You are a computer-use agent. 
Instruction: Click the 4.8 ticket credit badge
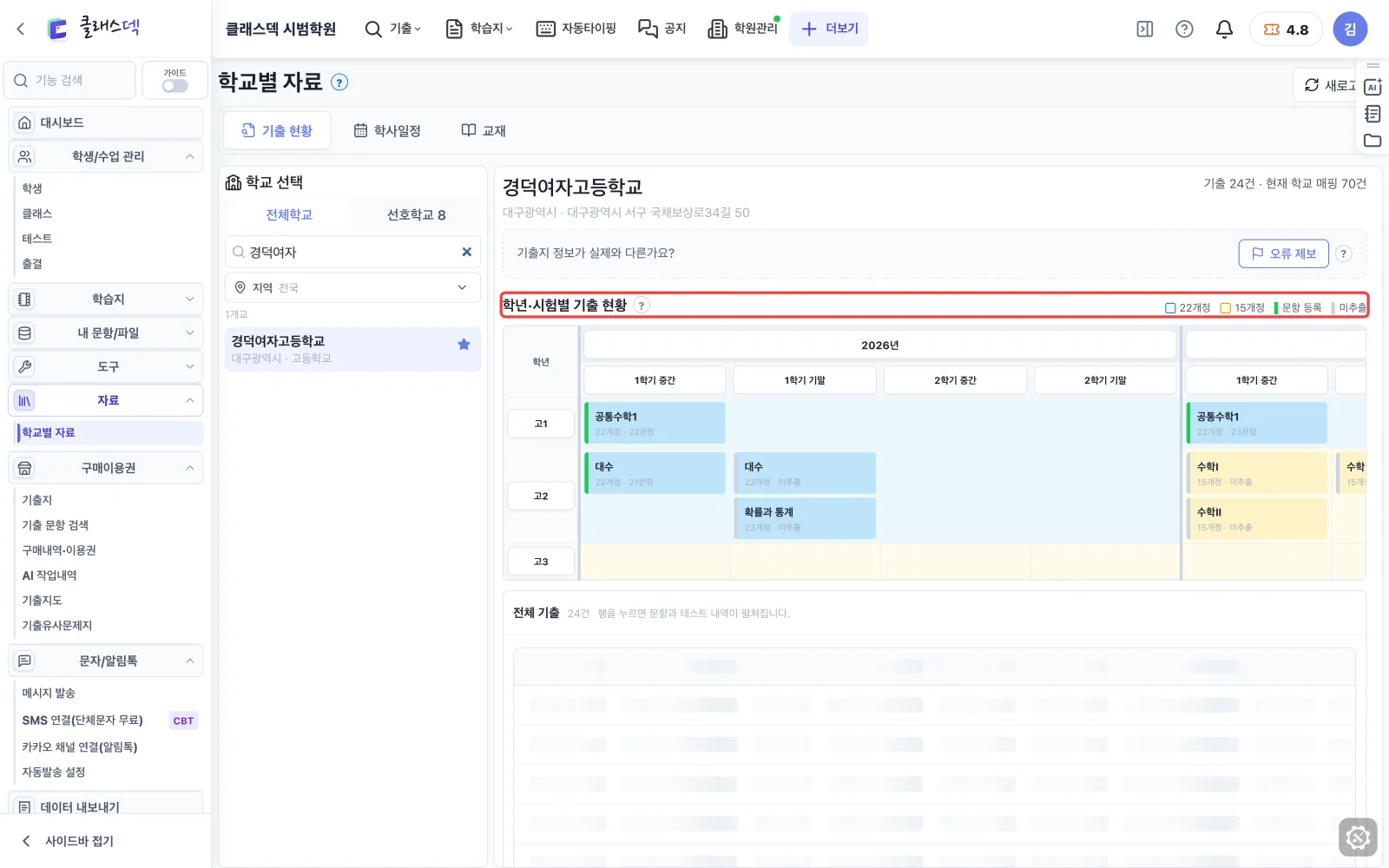(x=1286, y=30)
